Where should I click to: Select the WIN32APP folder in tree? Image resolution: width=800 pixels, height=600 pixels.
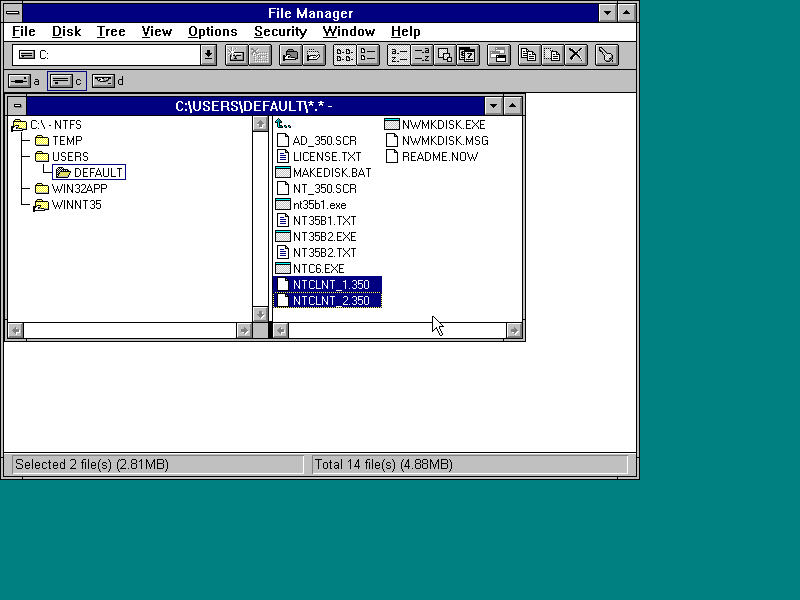71,189
